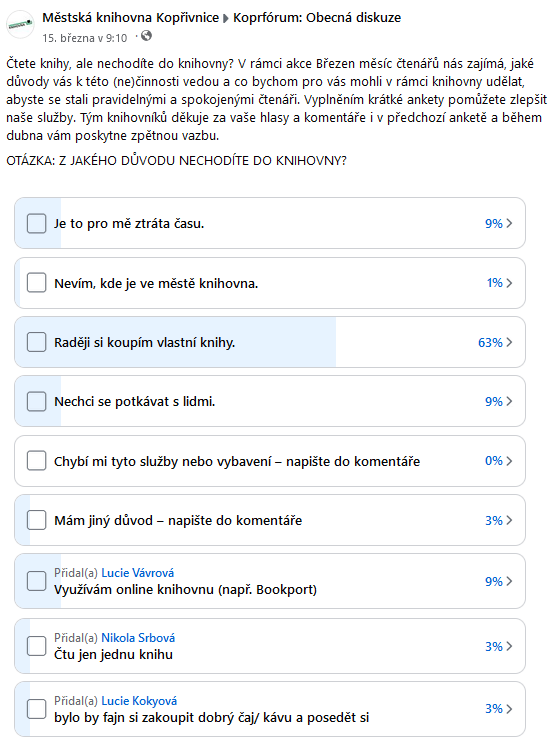Viewport: 554px width, 742px height.
Task: Open the post timestamp '15. března v 9:10'
Action: (85, 38)
